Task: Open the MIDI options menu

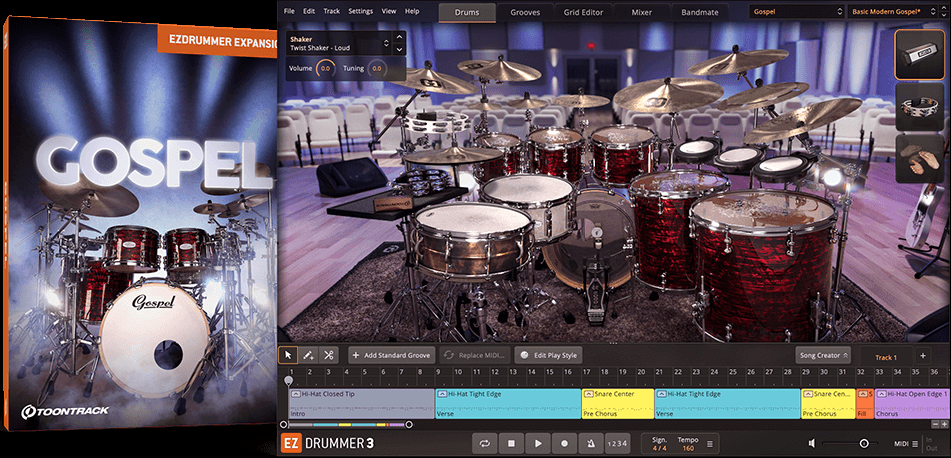Action: point(906,443)
